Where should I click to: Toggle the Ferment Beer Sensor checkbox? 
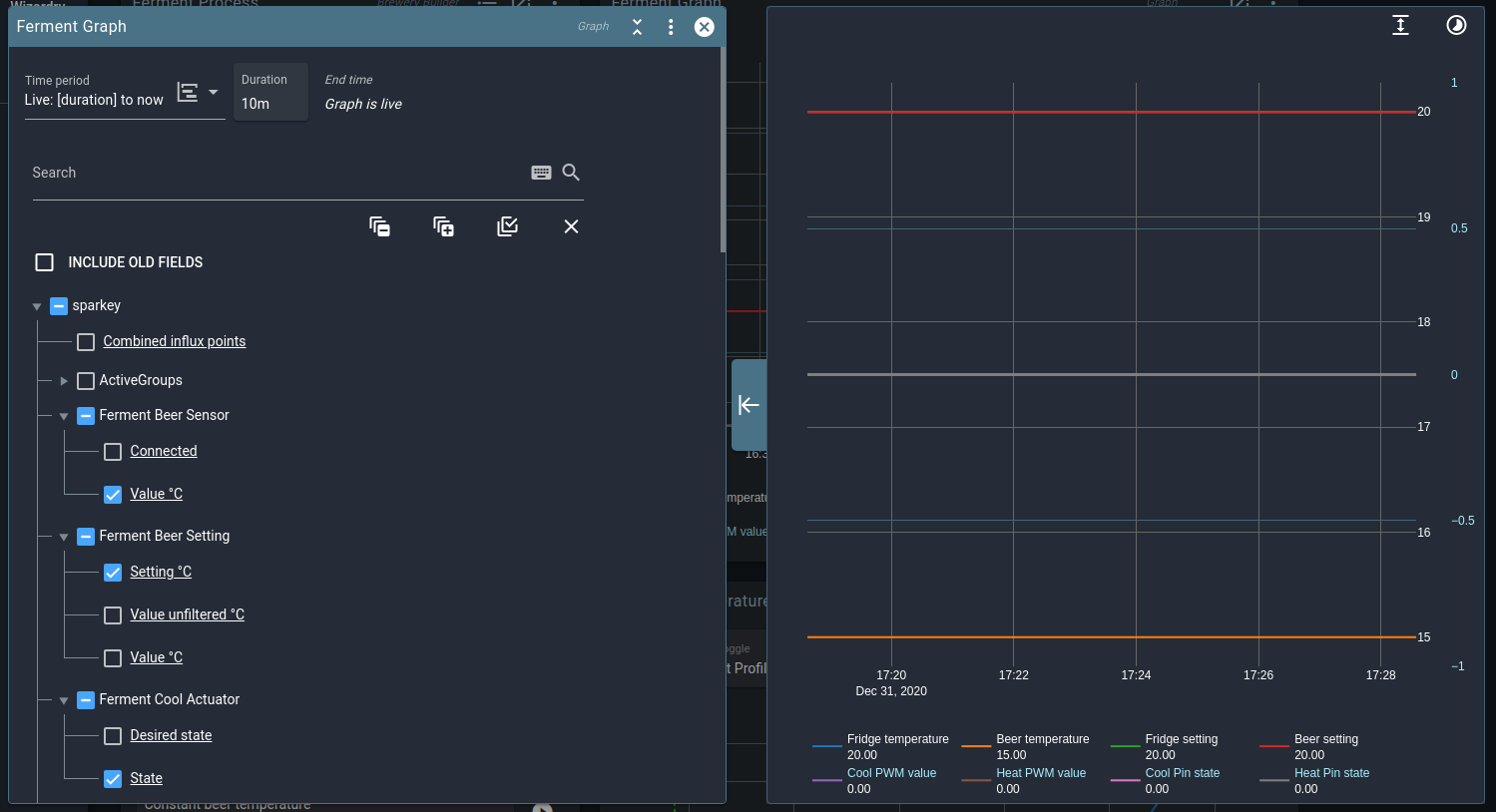(x=86, y=416)
